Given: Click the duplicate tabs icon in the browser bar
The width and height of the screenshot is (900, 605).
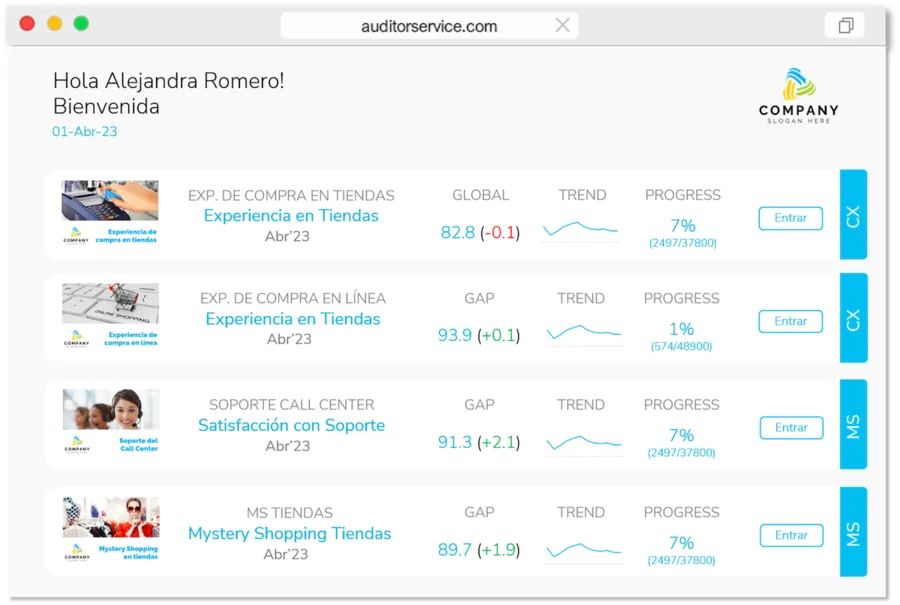Looking at the screenshot, I should click(845, 25).
